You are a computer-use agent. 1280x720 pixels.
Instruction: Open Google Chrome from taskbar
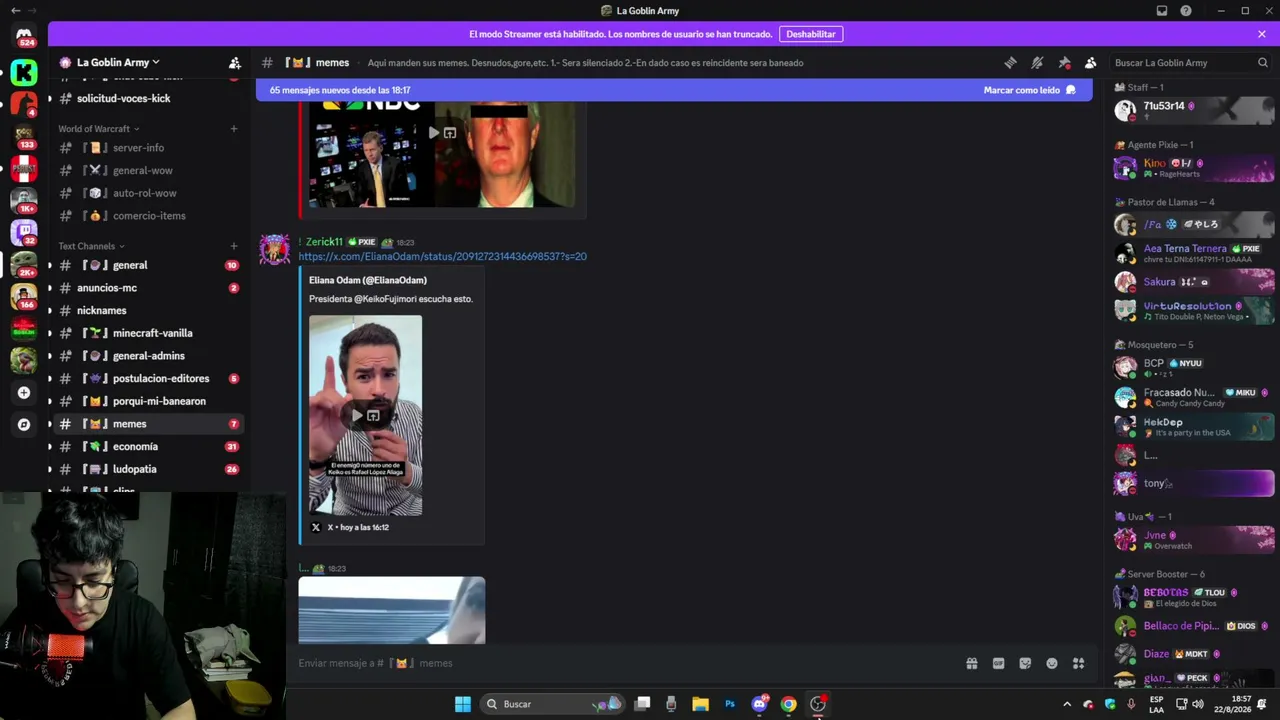789,704
